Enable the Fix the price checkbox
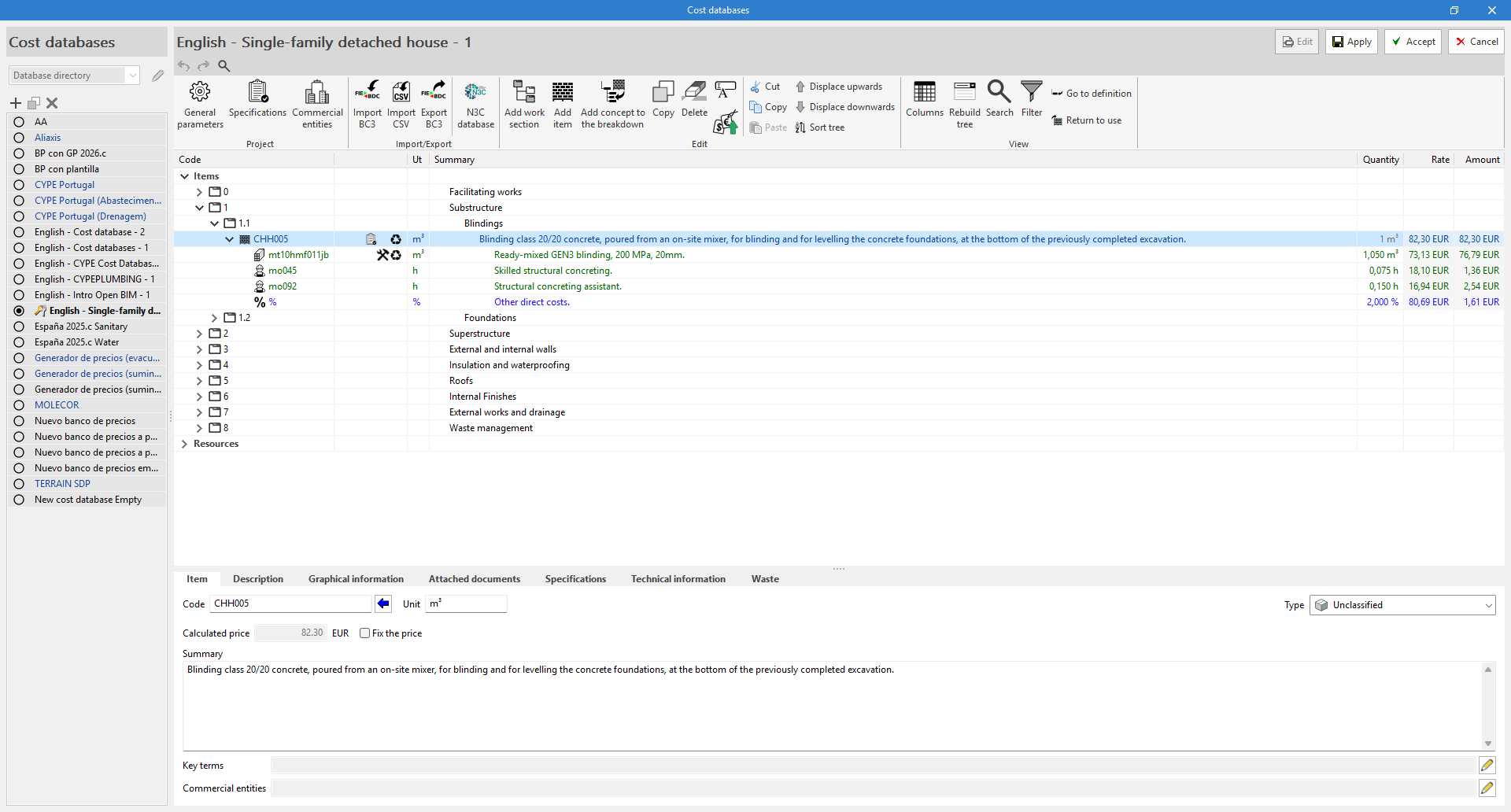The image size is (1511, 812). tap(365, 633)
